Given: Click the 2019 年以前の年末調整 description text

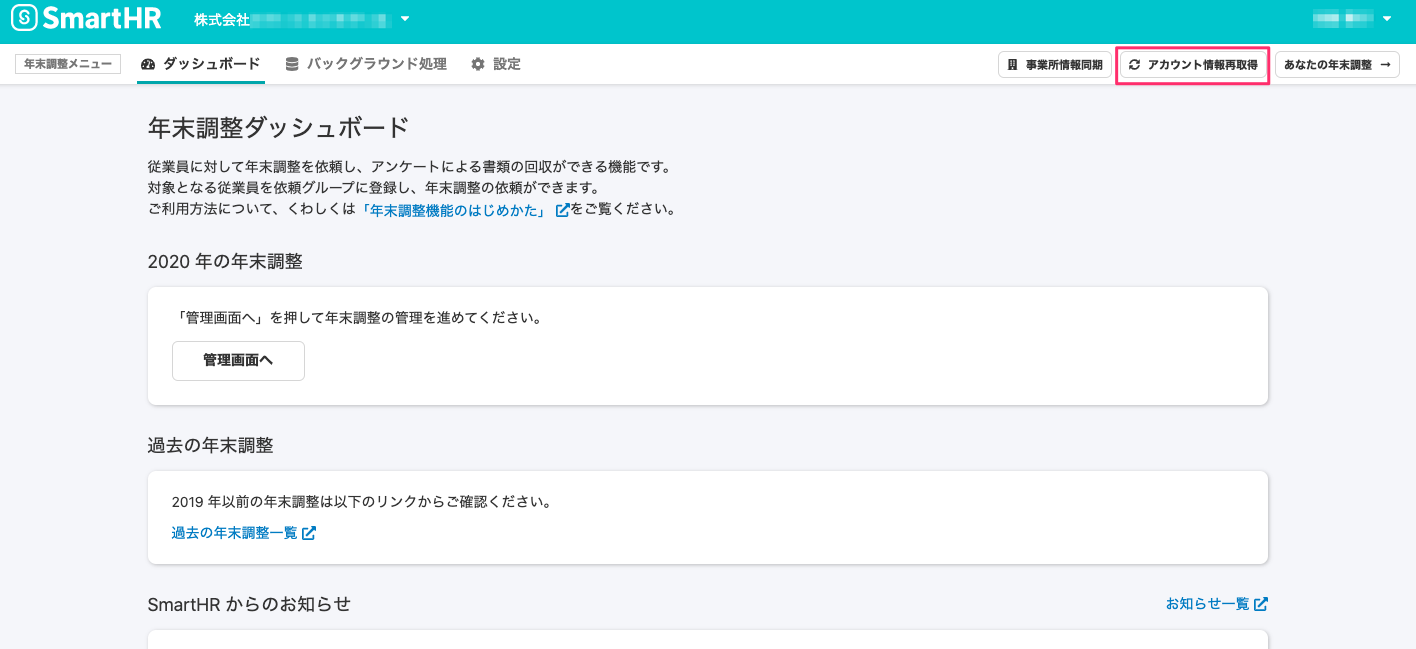Looking at the screenshot, I should point(361,502).
